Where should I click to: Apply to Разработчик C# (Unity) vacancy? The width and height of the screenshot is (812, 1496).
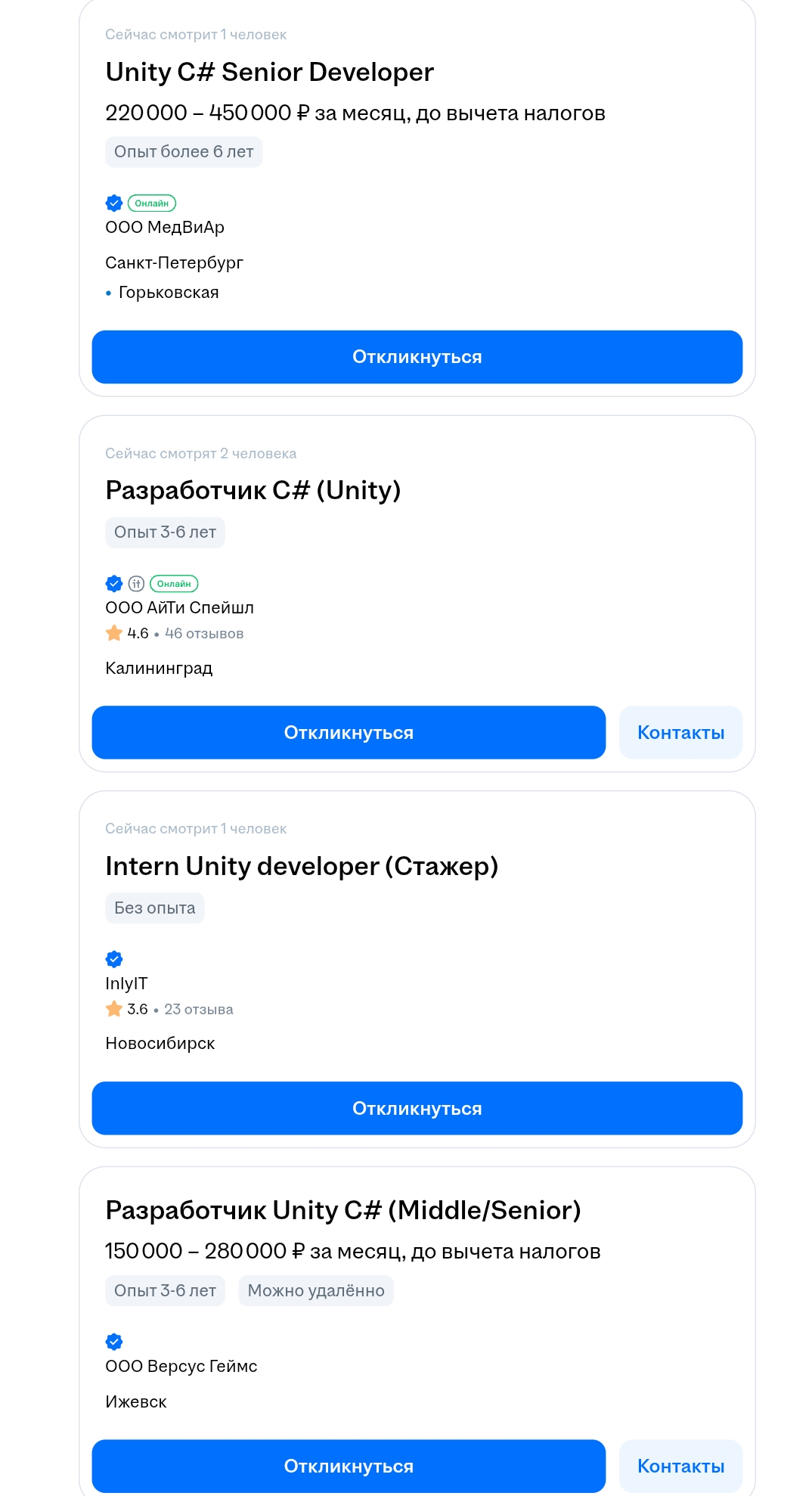[x=349, y=732]
